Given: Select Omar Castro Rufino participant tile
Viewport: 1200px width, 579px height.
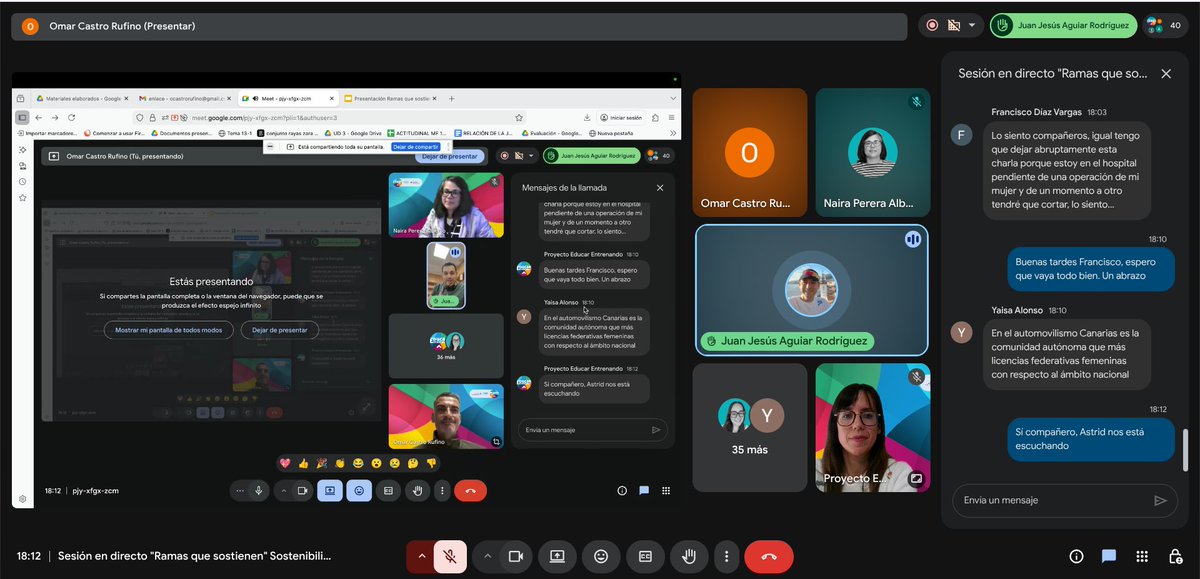Looking at the screenshot, I should [x=749, y=152].
